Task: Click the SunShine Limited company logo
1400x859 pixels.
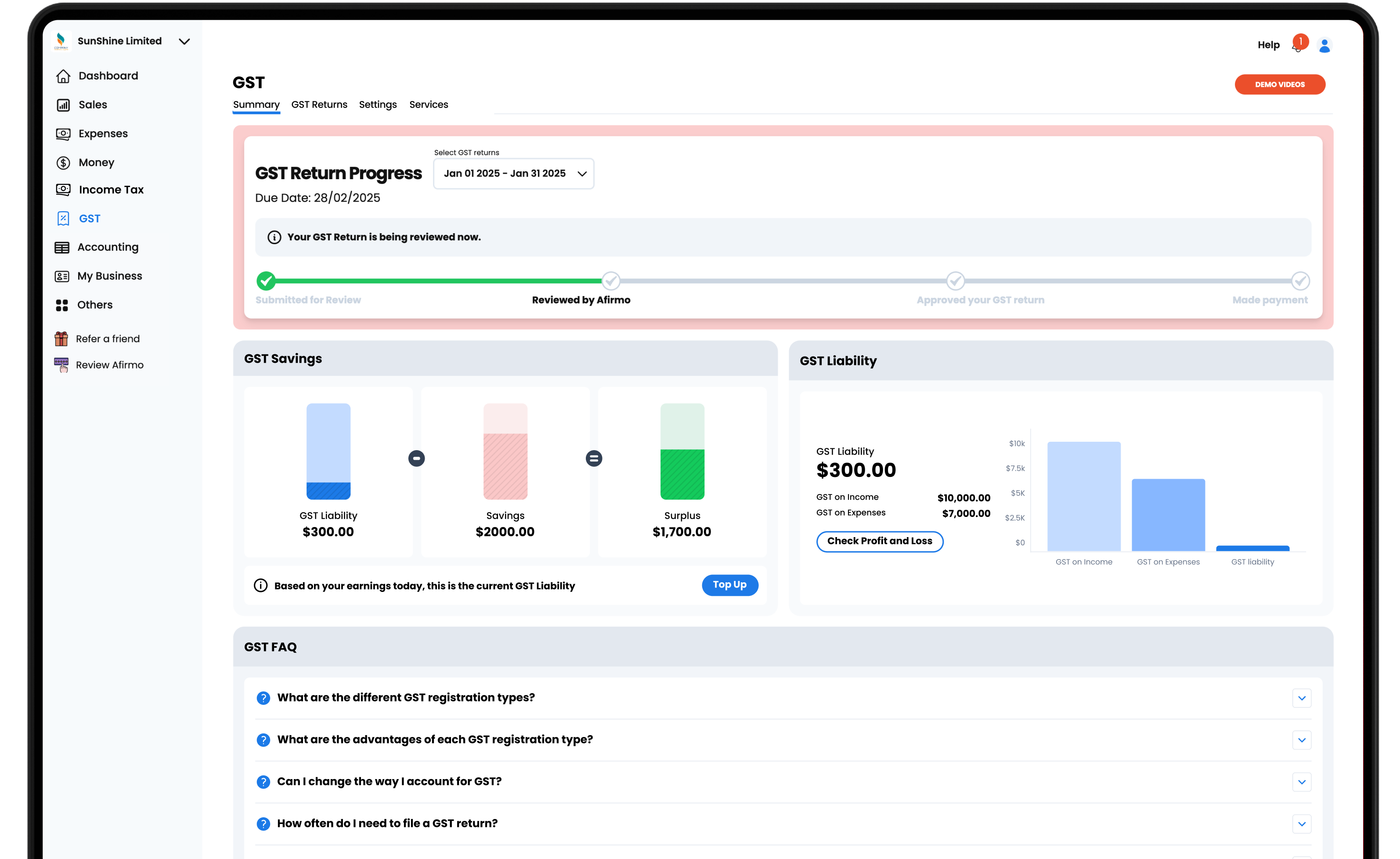Action: (x=61, y=41)
